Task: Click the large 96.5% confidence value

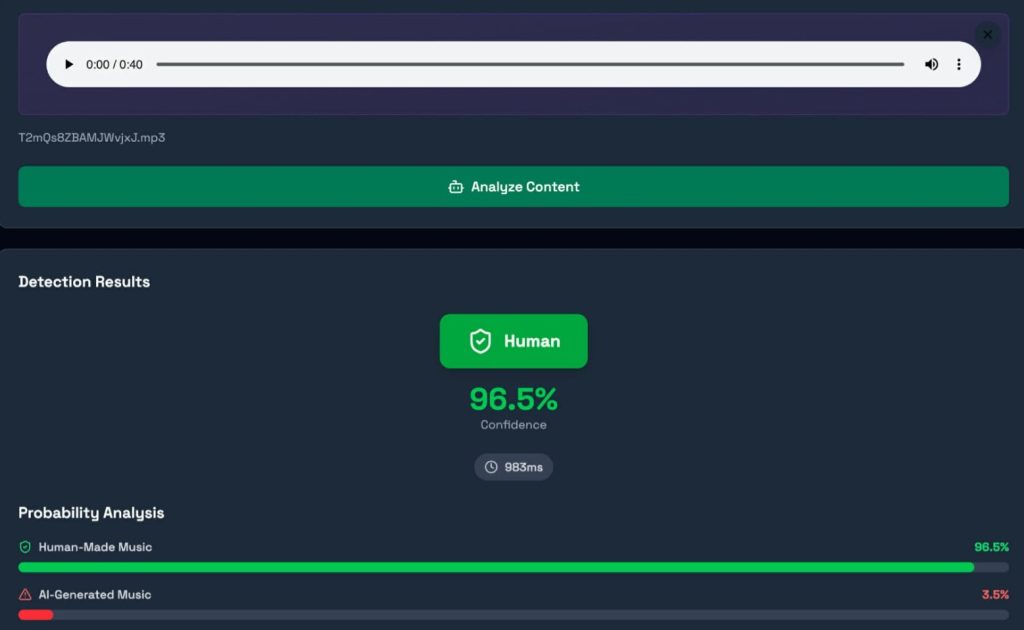Action: click(x=513, y=399)
